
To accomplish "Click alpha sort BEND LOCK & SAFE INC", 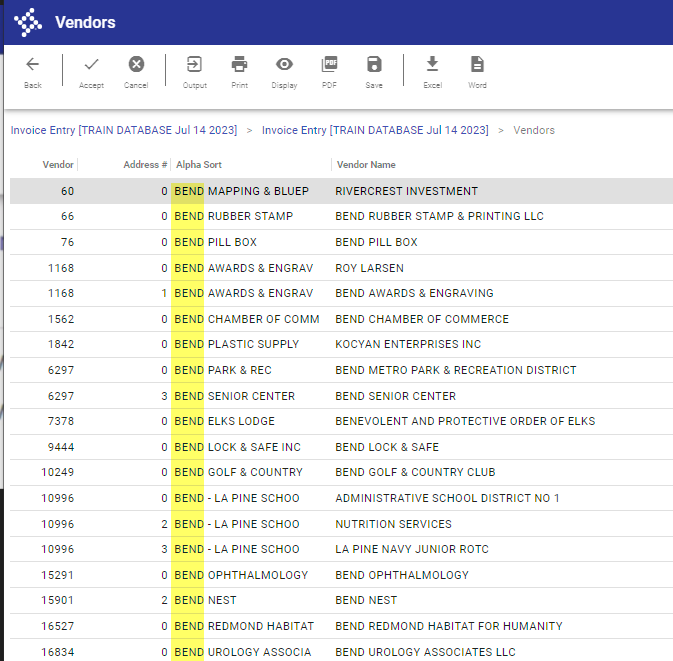I will pos(237,447).
